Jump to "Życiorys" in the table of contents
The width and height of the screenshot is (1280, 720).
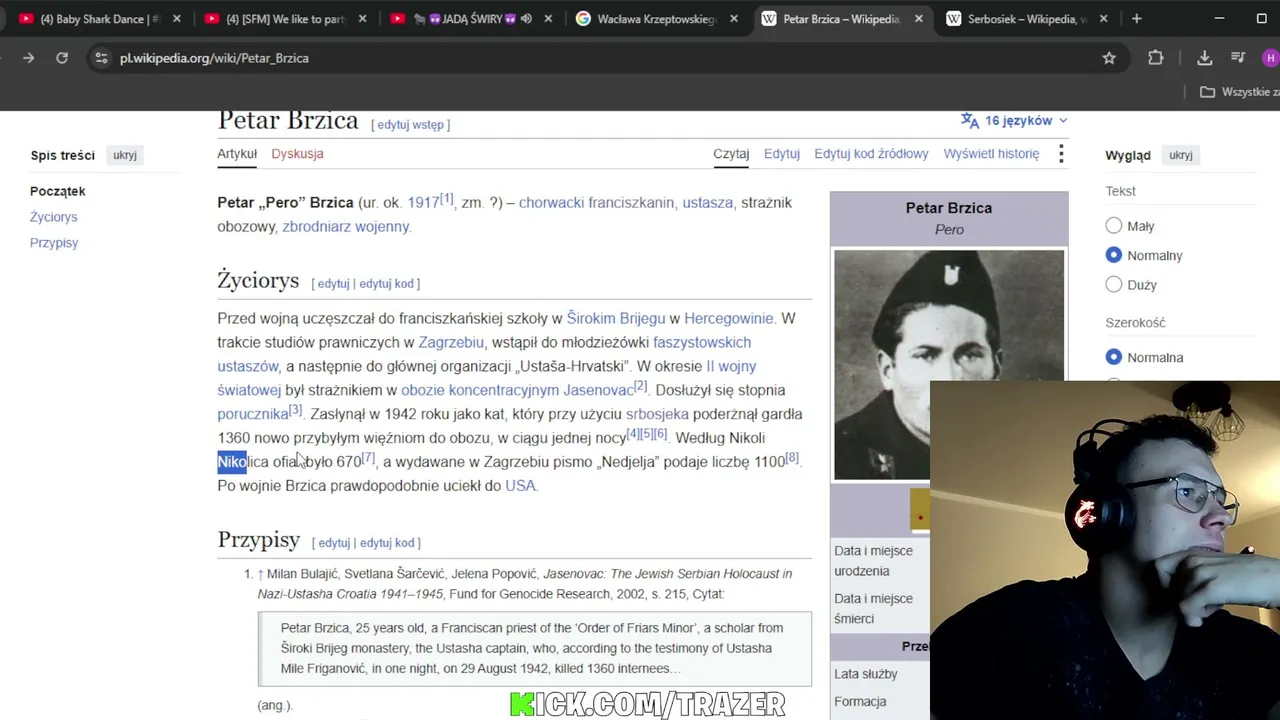(54, 217)
